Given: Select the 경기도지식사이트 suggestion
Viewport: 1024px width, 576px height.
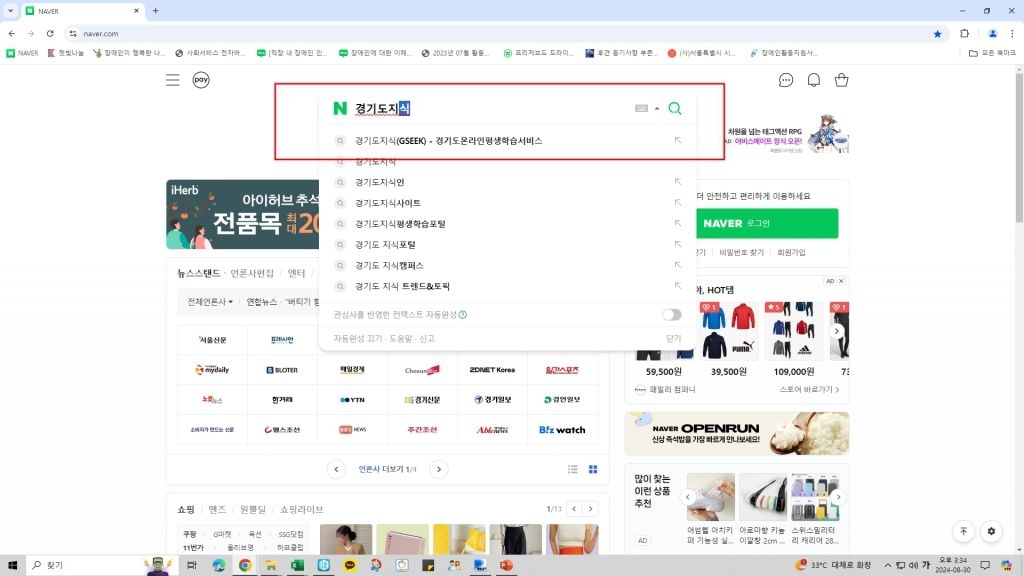Looking at the screenshot, I should point(388,203).
